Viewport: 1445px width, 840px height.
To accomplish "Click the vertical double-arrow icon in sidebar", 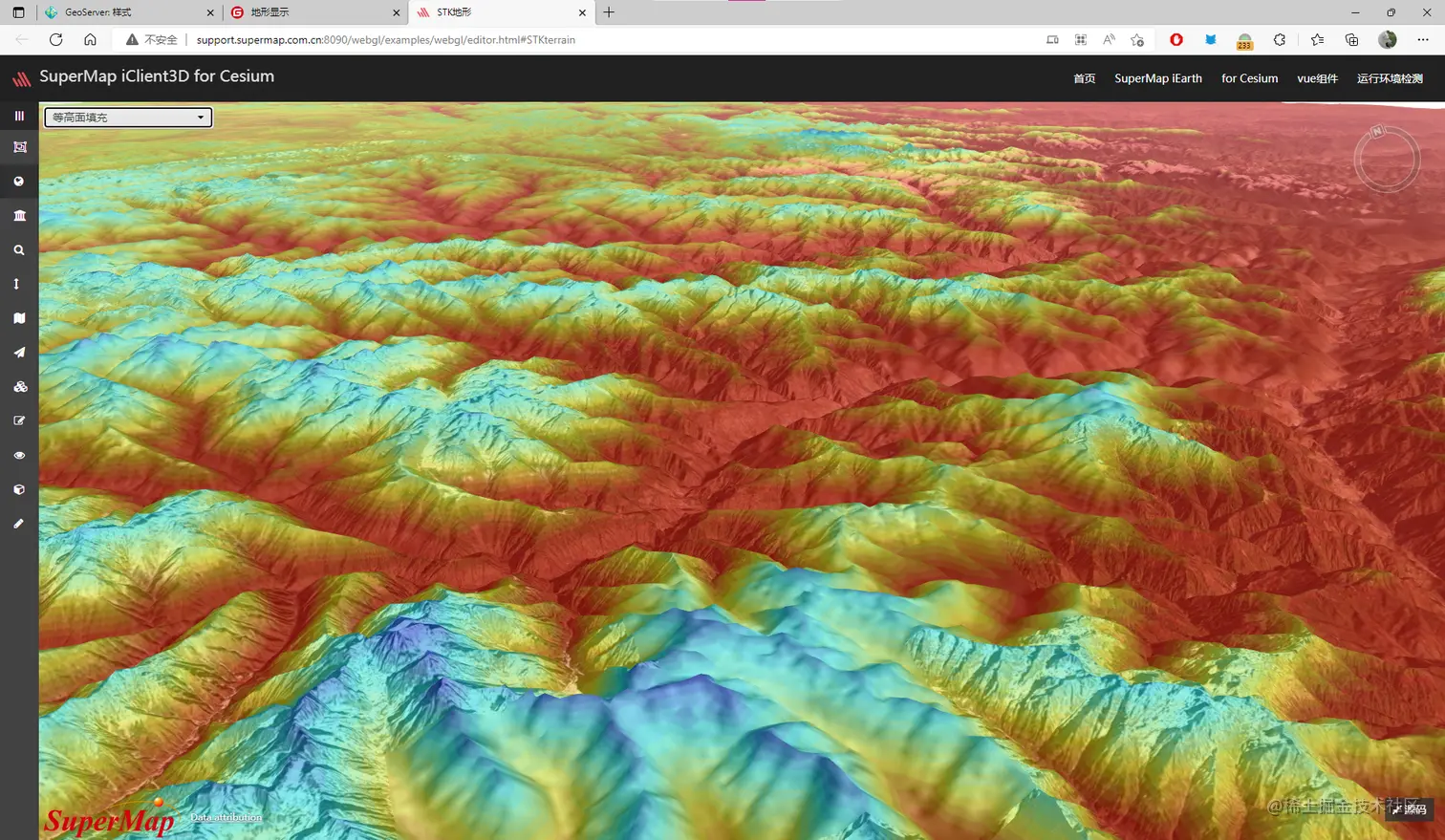I will (16, 284).
